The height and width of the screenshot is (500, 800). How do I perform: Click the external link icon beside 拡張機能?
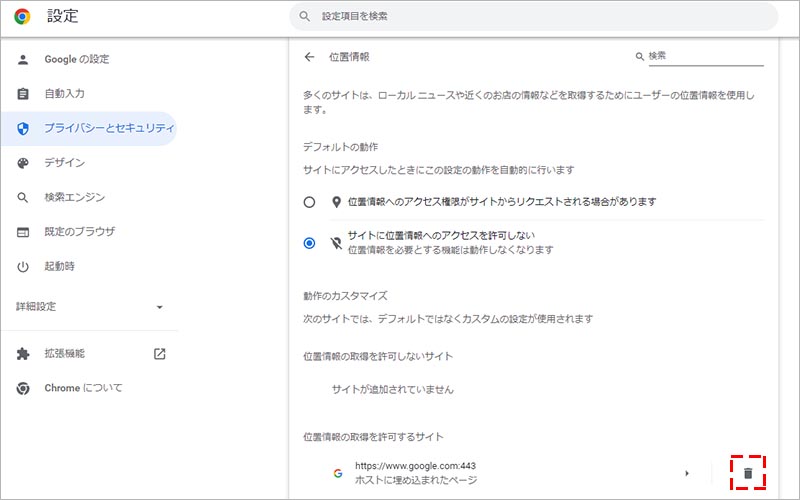pyautogui.click(x=159, y=354)
